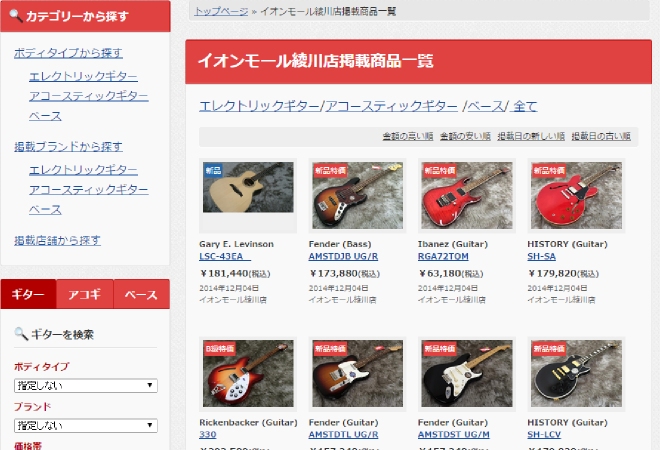Image resolution: width=660 pixels, height=450 pixels.
Task: Select the ギター search tab
Action: click(28, 294)
